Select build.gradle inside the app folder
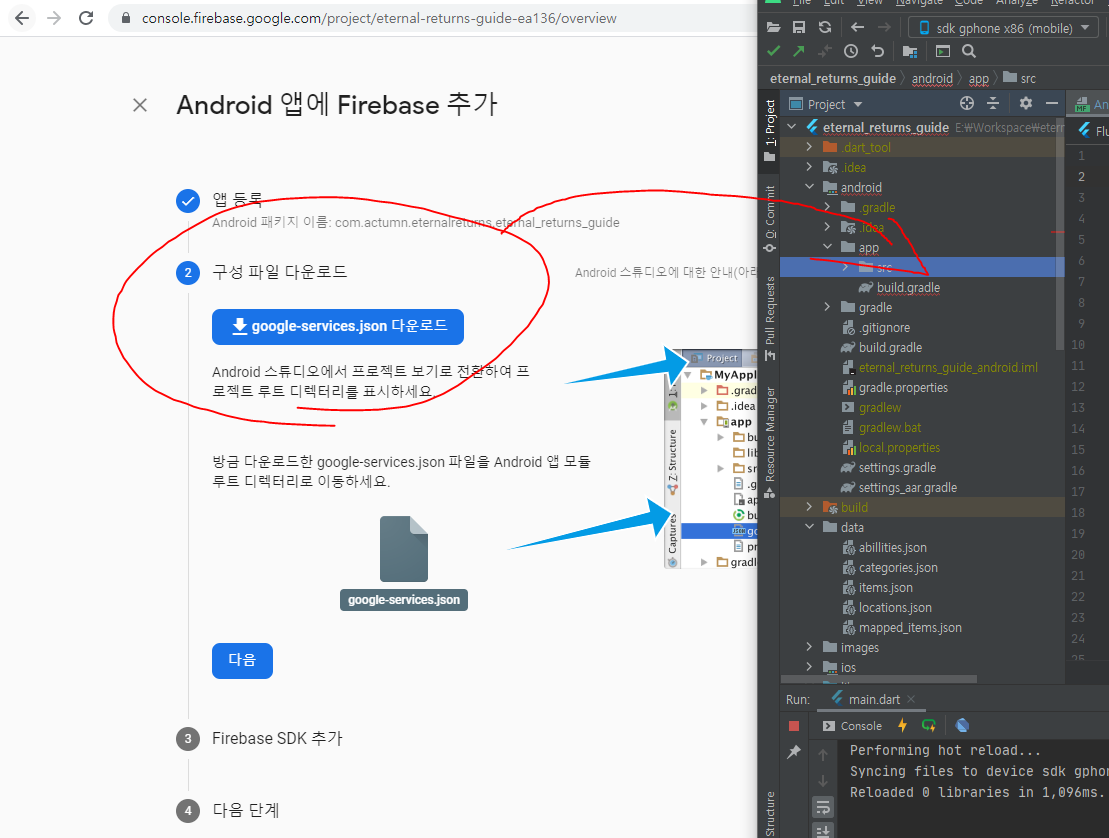This screenshot has width=1109, height=838. click(908, 288)
